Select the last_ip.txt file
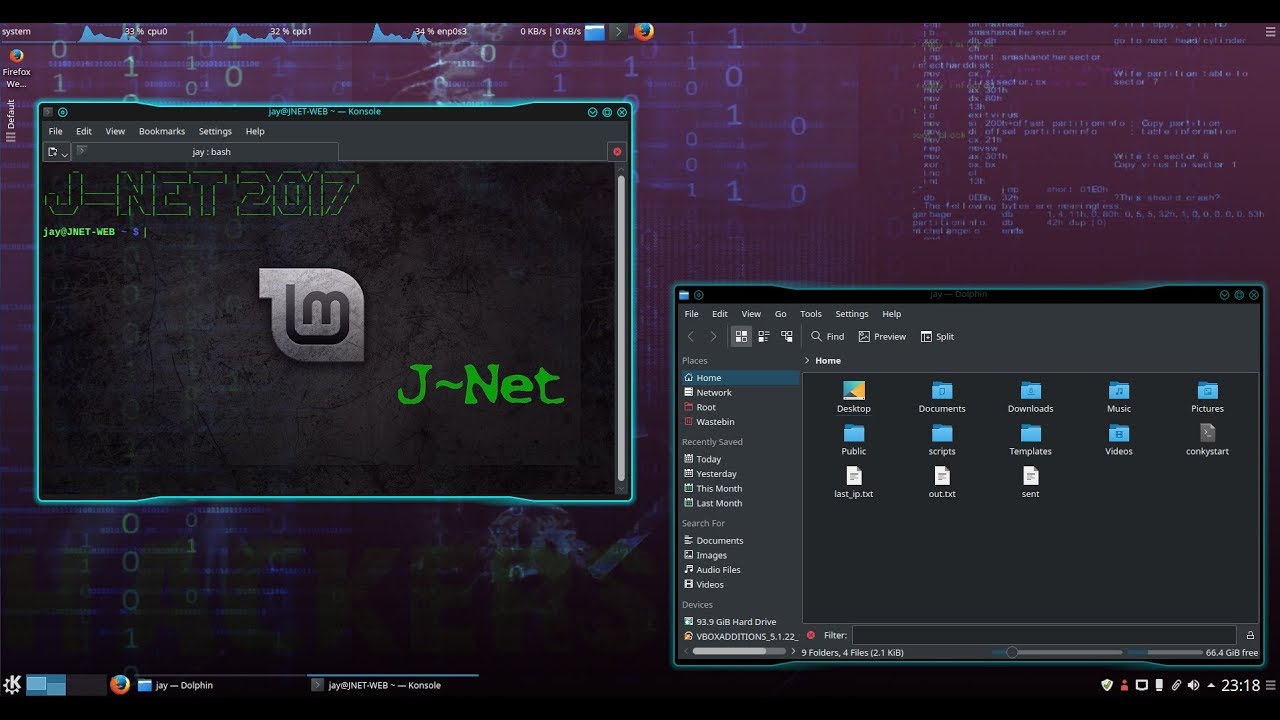Image resolution: width=1280 pixels, height=720 pixels. [x=854, y=476]
